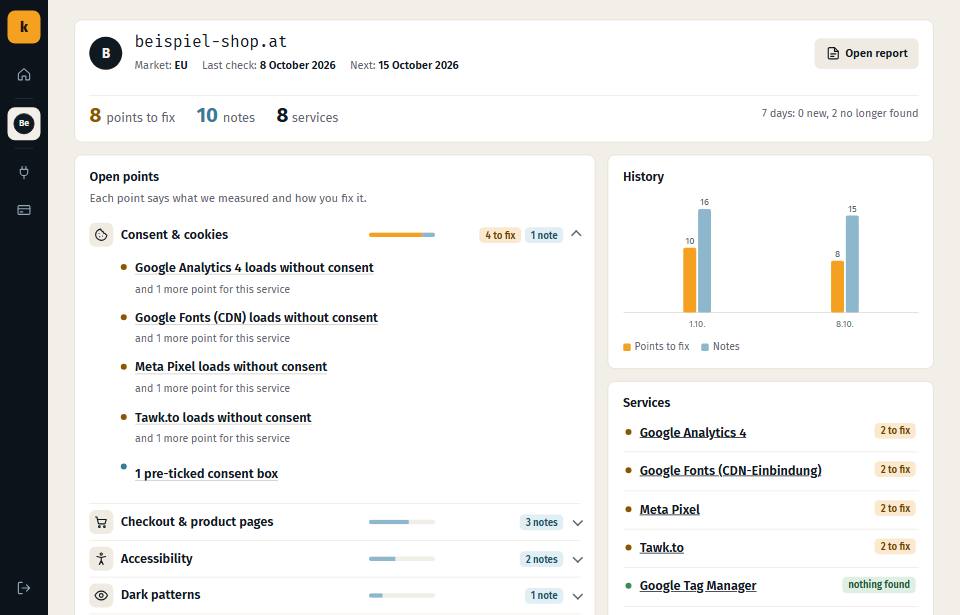Click 2 to fix badge for Google Analytics 4
960x615 pixels.
[895, 431]
